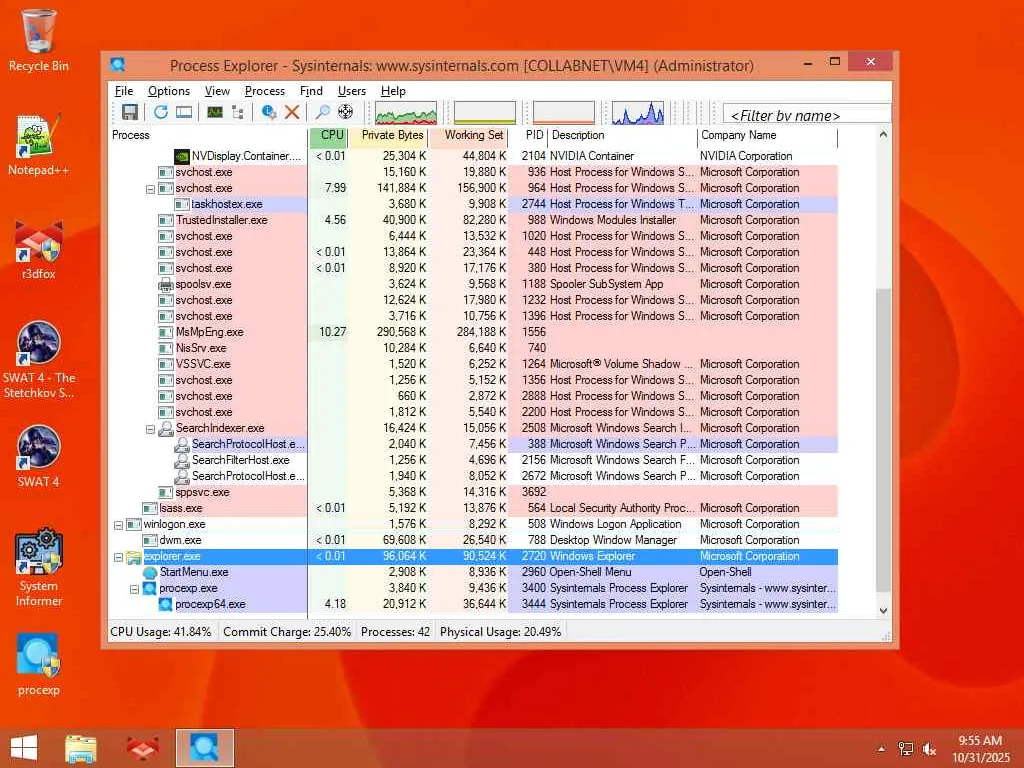
Task: Sort by the Description column header
Action: click(x=622, y=135)
